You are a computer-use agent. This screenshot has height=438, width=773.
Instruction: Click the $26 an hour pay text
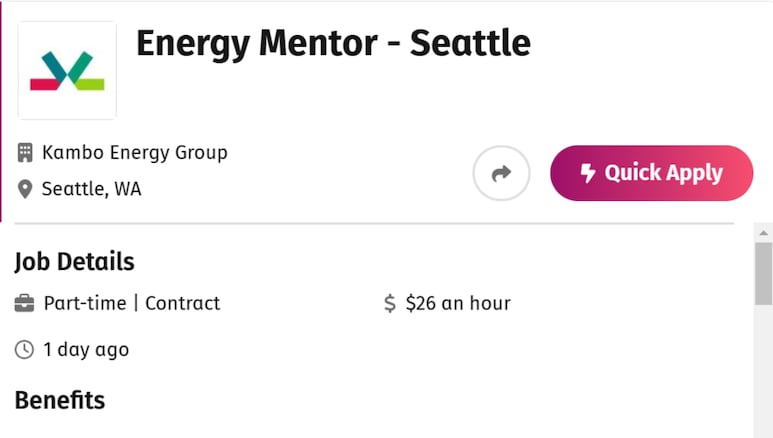458,303
